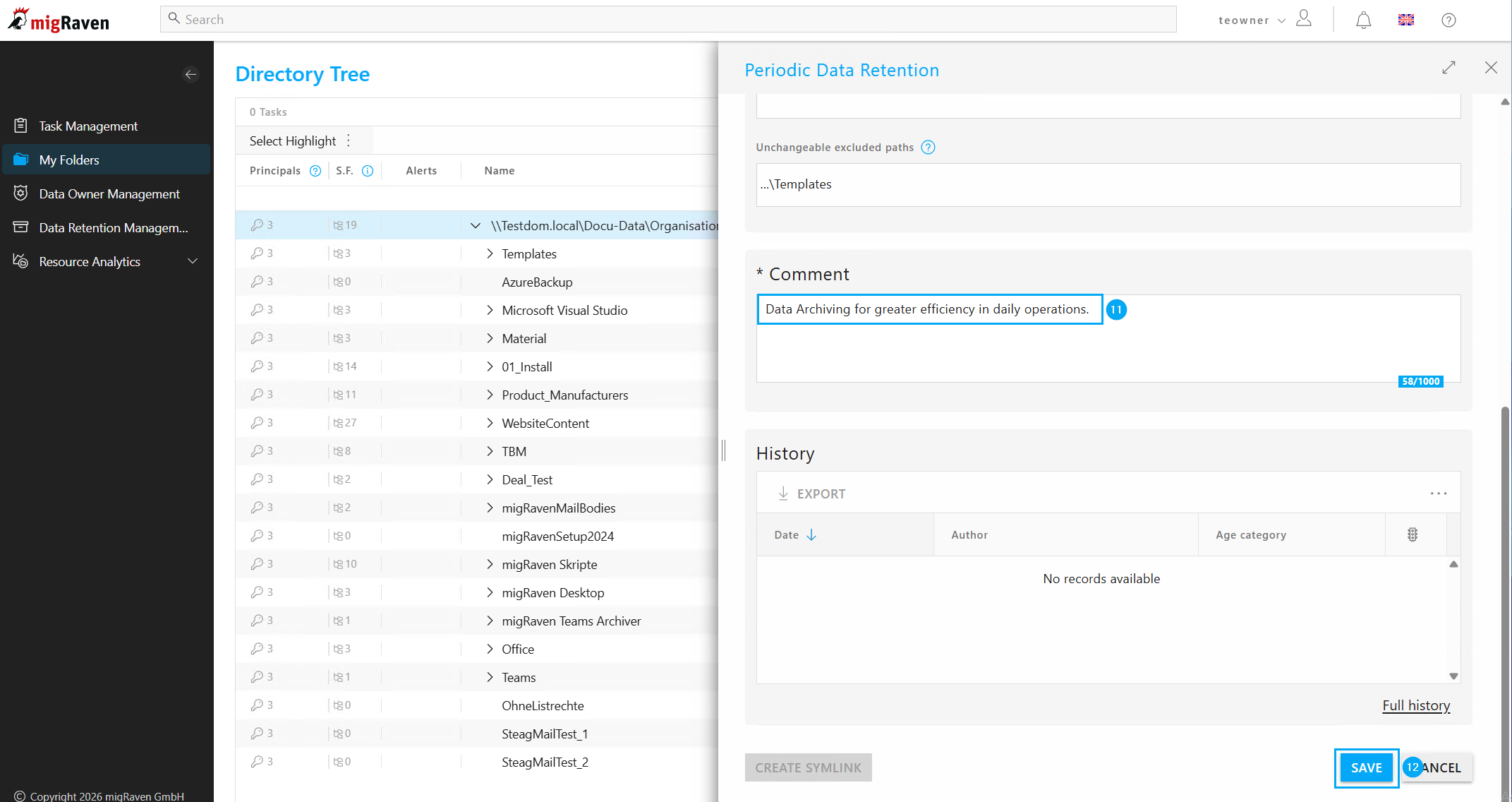Expand Resource Analytics menu
Image resolution: width=1512 pixels, height=802 pixels.
[x=192, y=261]
